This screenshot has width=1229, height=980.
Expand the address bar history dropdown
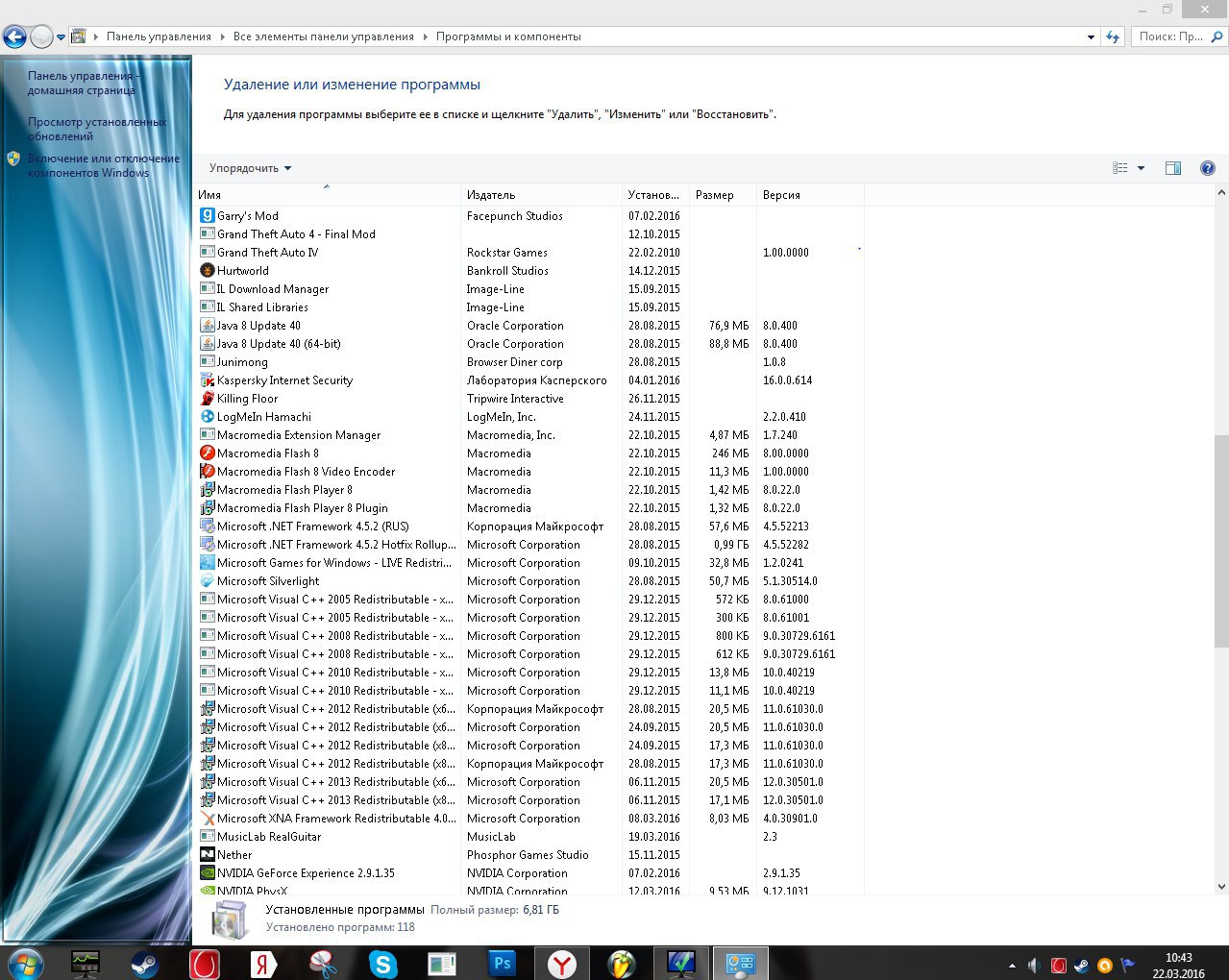click(x=1091, y=37)
